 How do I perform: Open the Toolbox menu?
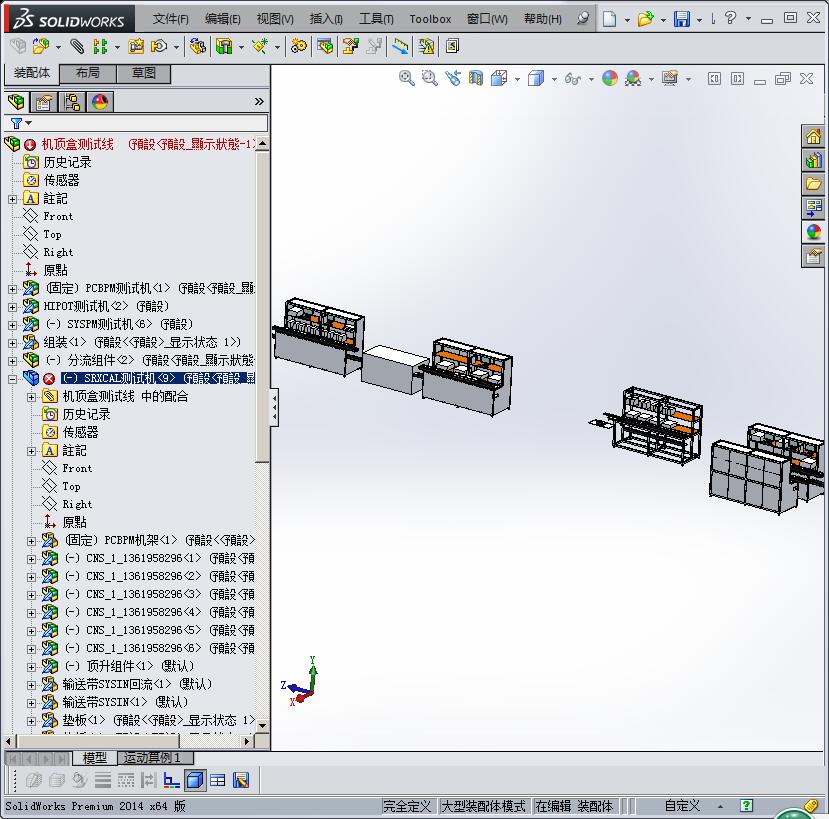(x=430, y=19)
